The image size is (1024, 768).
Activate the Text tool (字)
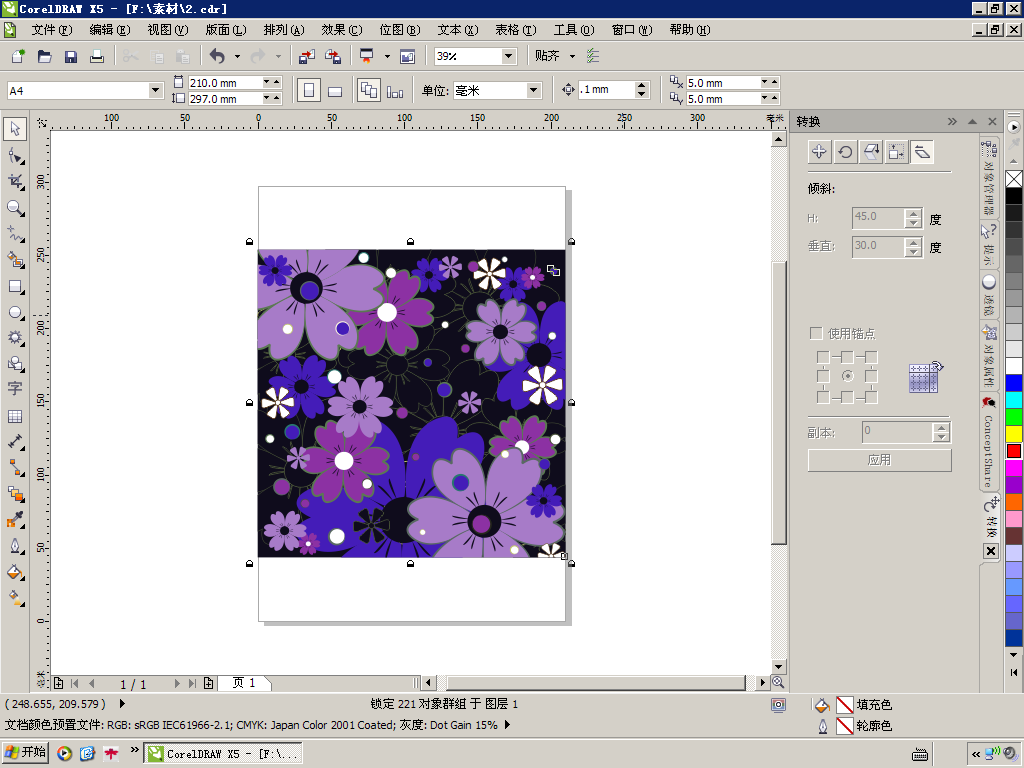click(15, 389)
